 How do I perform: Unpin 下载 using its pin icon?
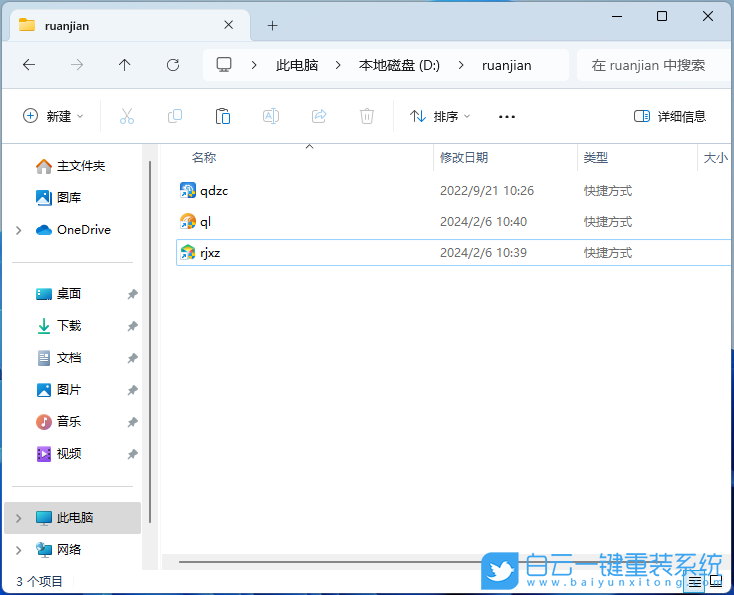tap(132, 326)
